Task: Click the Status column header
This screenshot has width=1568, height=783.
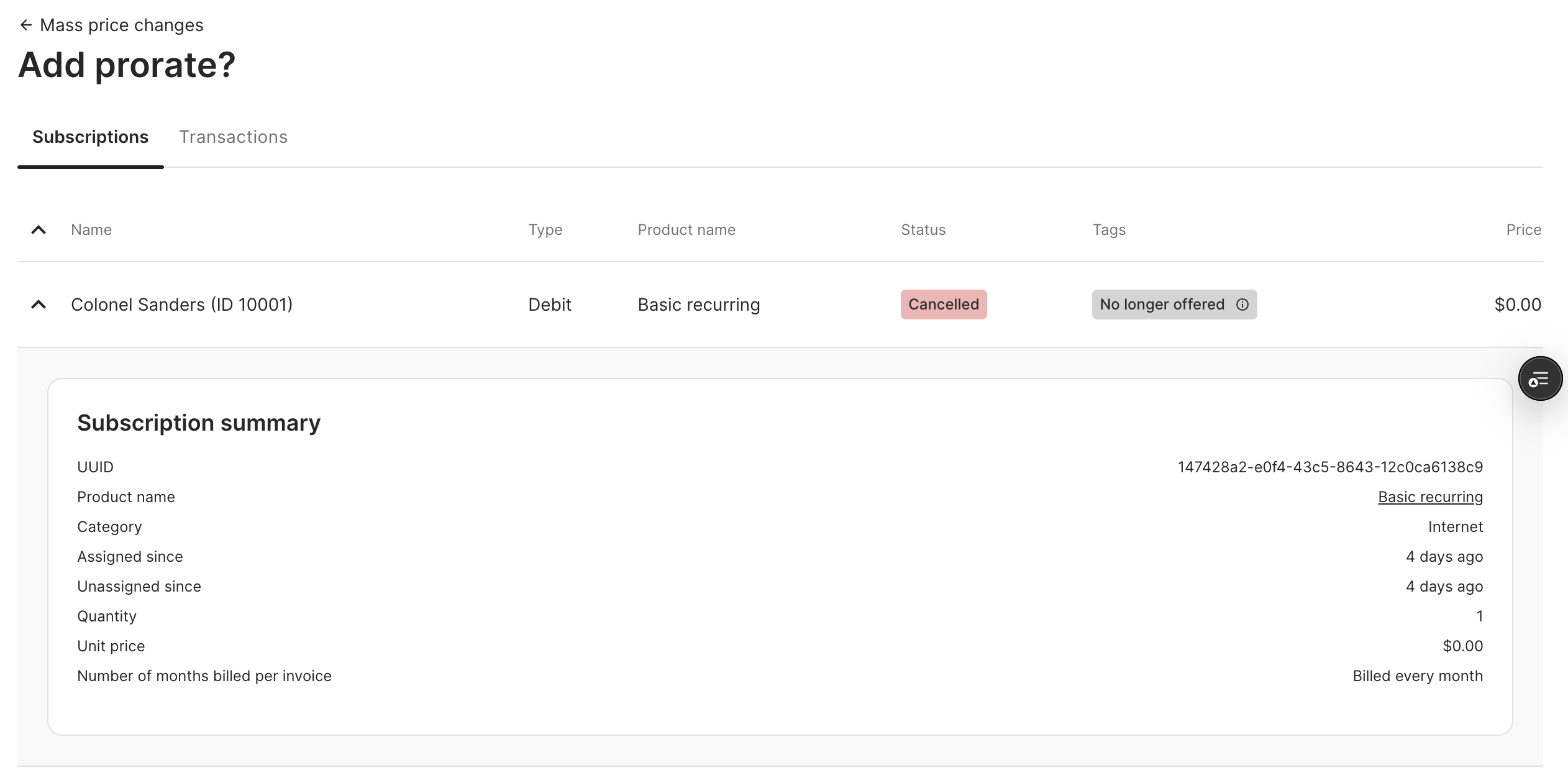Action: pos(923,230)
